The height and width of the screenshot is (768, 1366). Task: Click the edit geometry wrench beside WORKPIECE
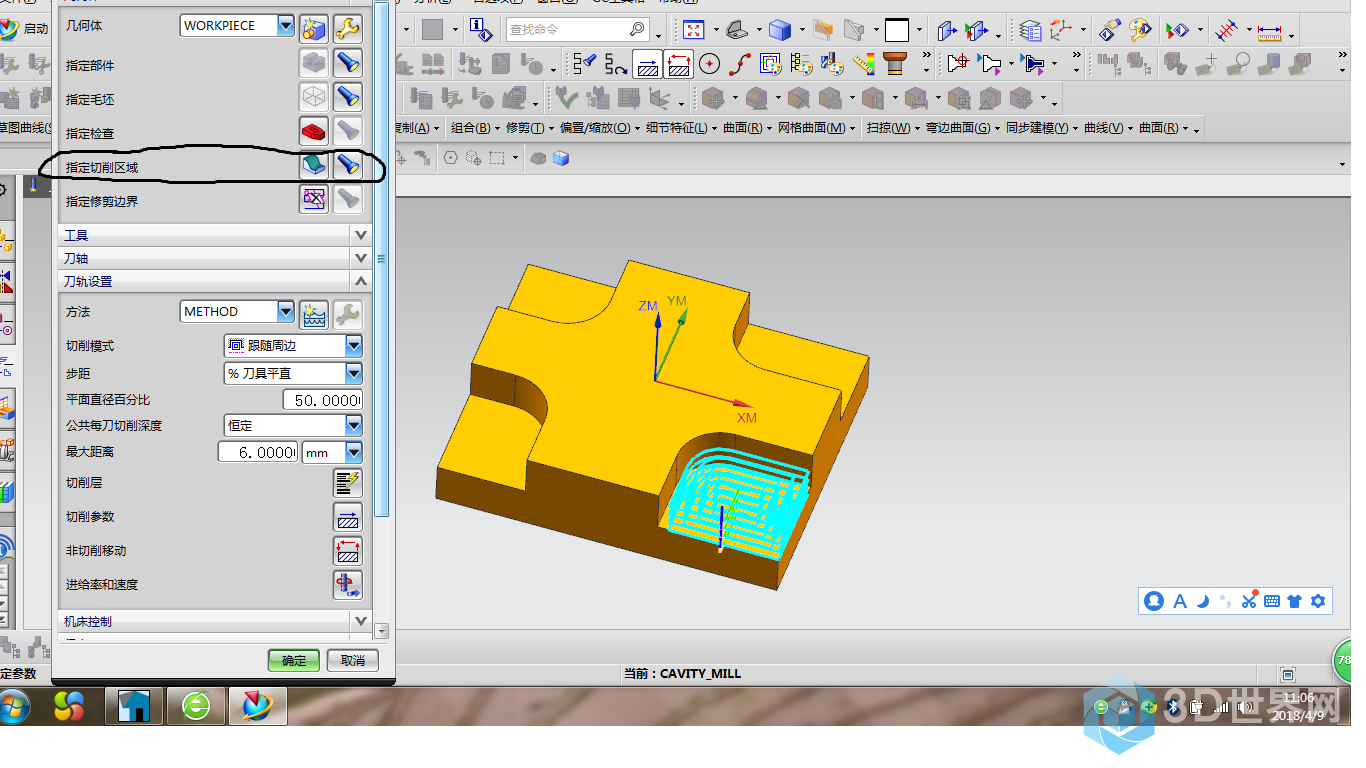click(347, 28)
